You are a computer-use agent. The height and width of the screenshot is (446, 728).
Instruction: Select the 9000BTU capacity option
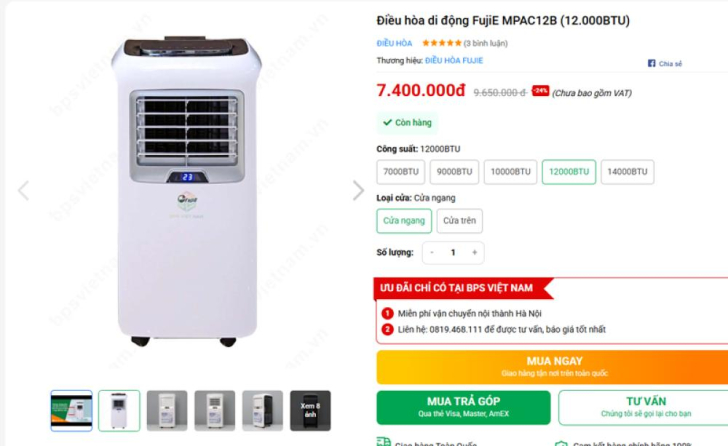point(454,172)
